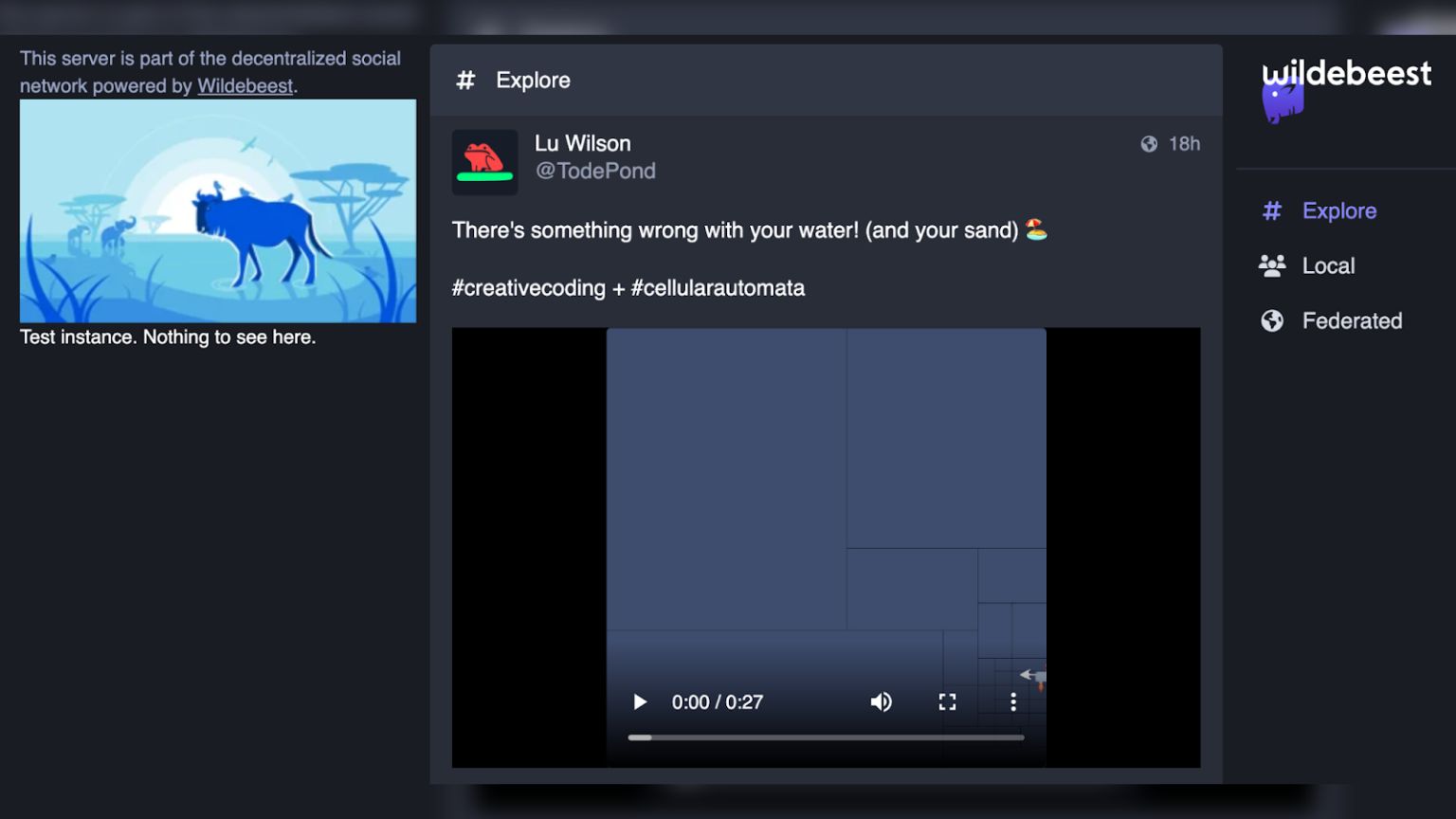Click the Wildebeest logo
The height and width of the screenshot is (819, 1456).
tap(1346, 89)
